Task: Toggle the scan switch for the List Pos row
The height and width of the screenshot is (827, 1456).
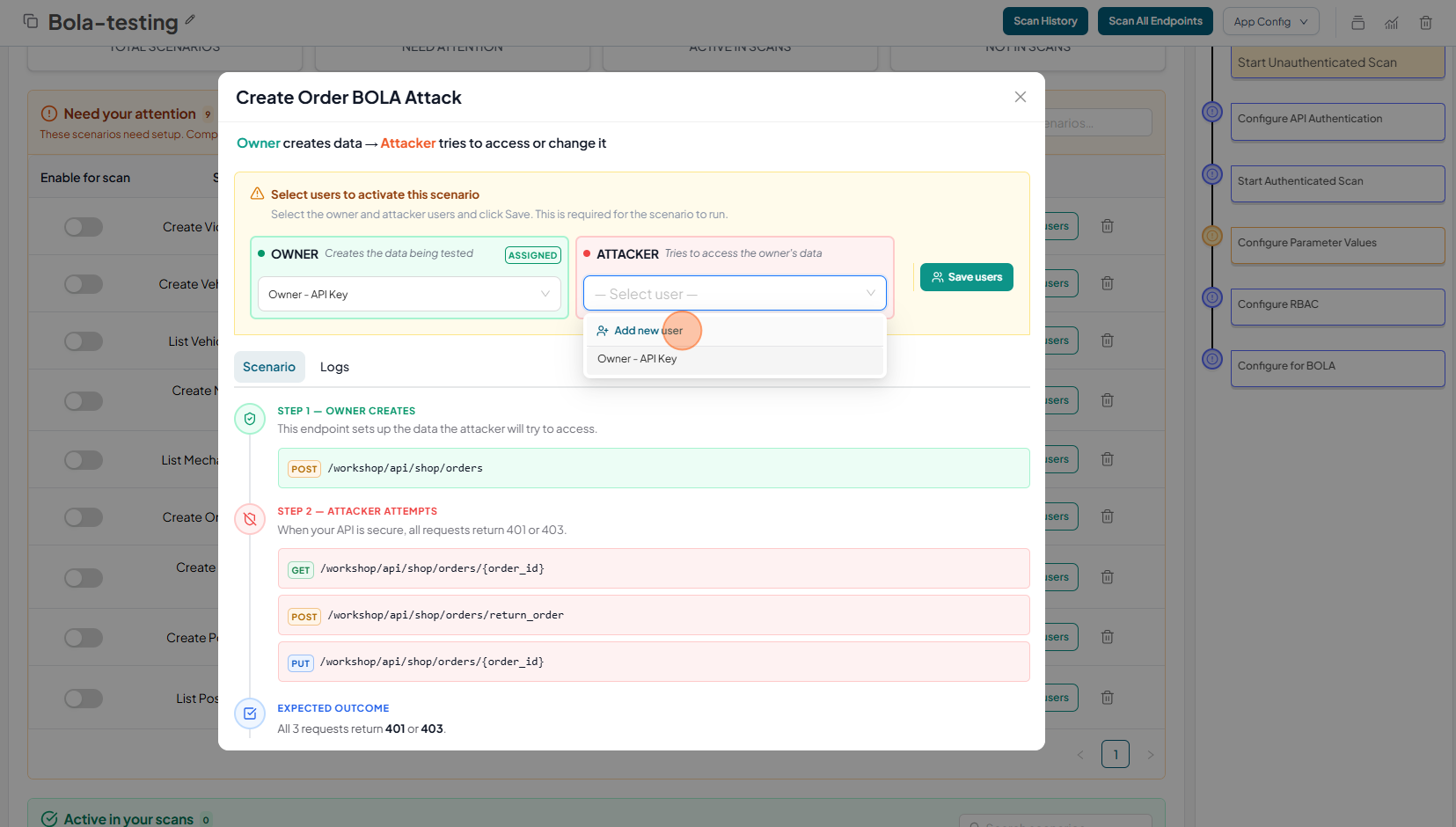Action: point(84,699)
